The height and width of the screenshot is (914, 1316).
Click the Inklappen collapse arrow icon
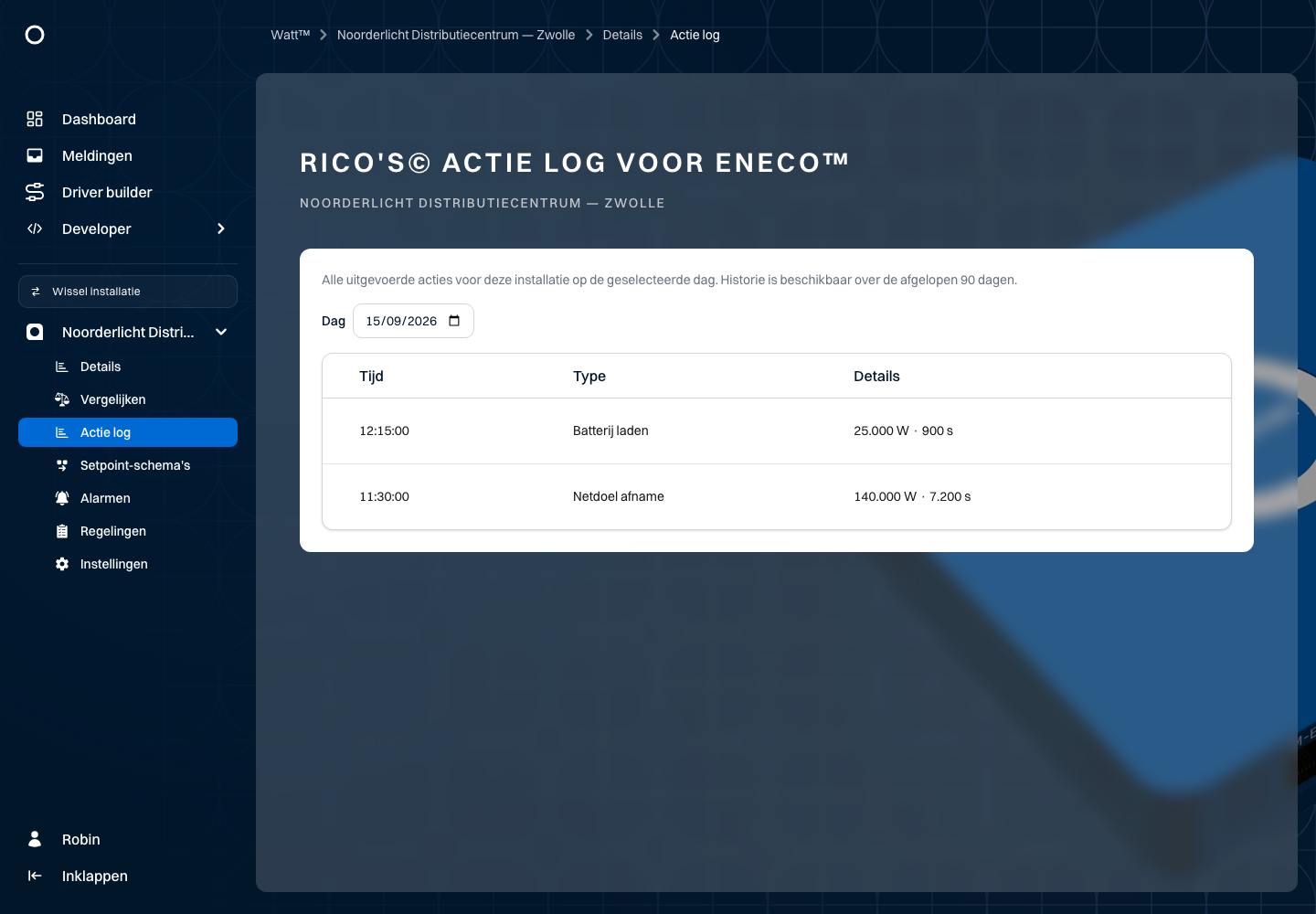pos(35,876)
